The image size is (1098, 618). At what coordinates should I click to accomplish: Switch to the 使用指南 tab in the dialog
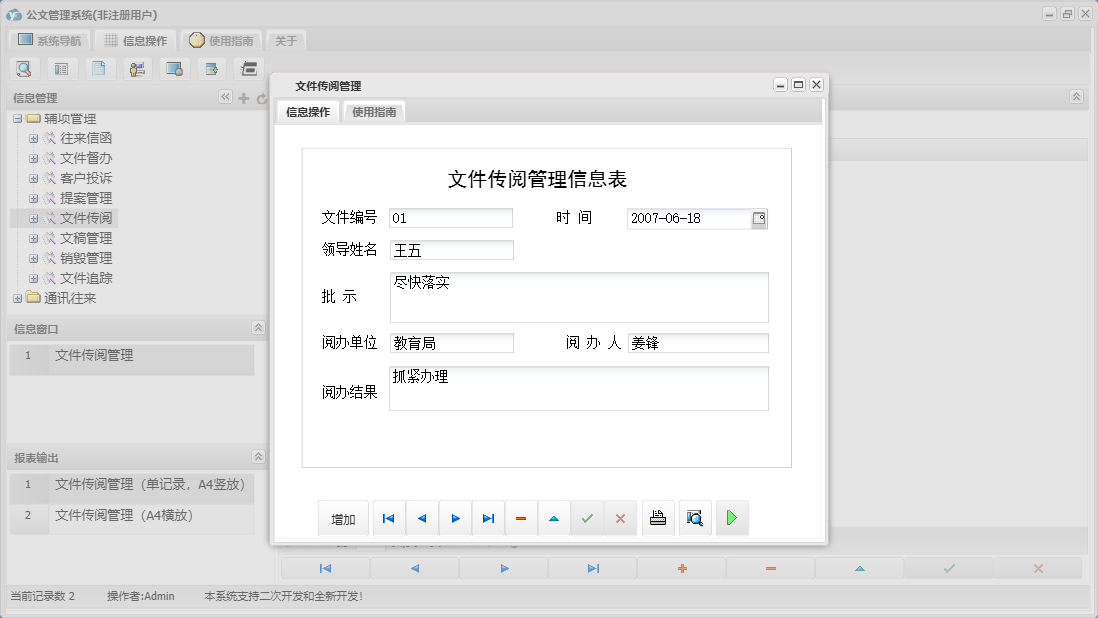coord(374,111)
